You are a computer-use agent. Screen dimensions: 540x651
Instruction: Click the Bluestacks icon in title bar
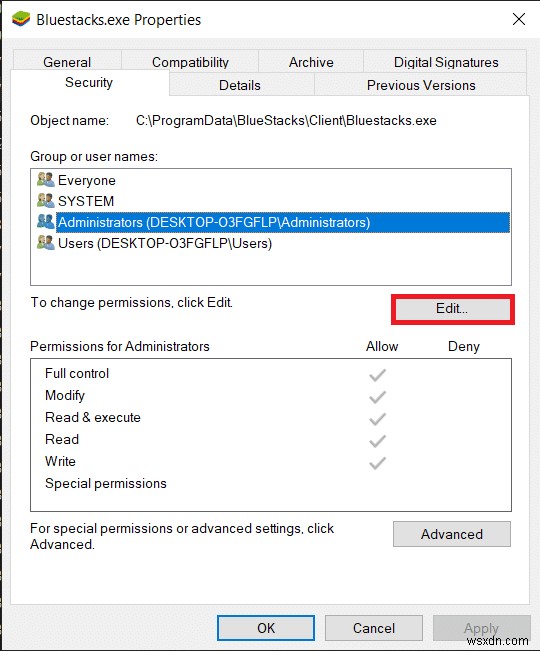coord(21,19)
